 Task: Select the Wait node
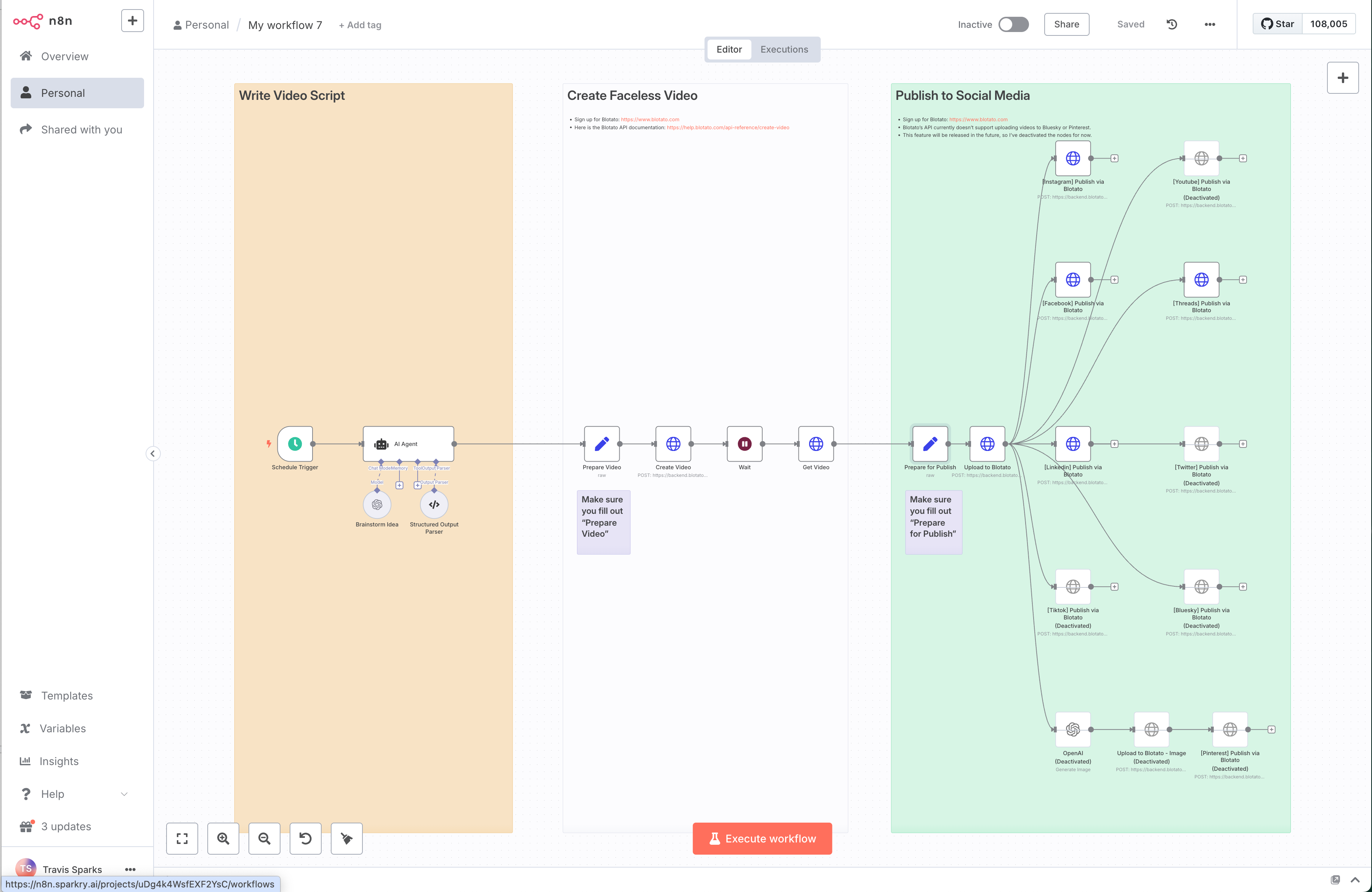point(745,443)
